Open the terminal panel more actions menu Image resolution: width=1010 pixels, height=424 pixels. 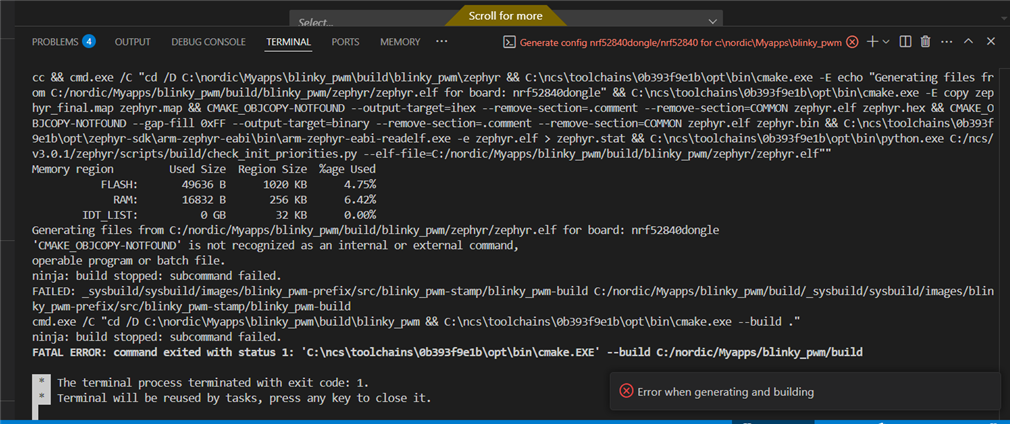[x=946, y=42]
